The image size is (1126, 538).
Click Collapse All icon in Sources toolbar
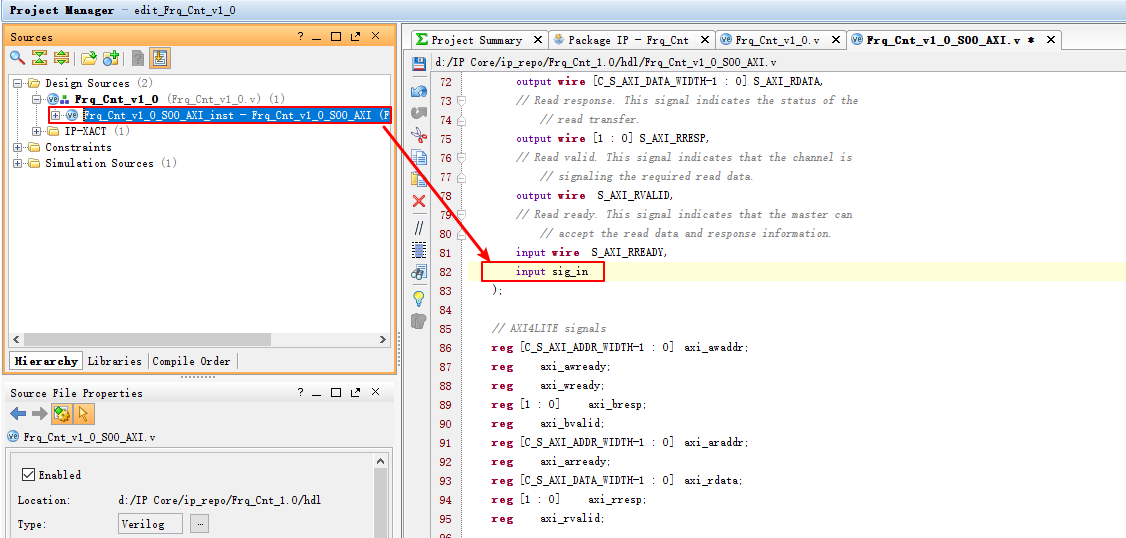[x=39, y=58]
